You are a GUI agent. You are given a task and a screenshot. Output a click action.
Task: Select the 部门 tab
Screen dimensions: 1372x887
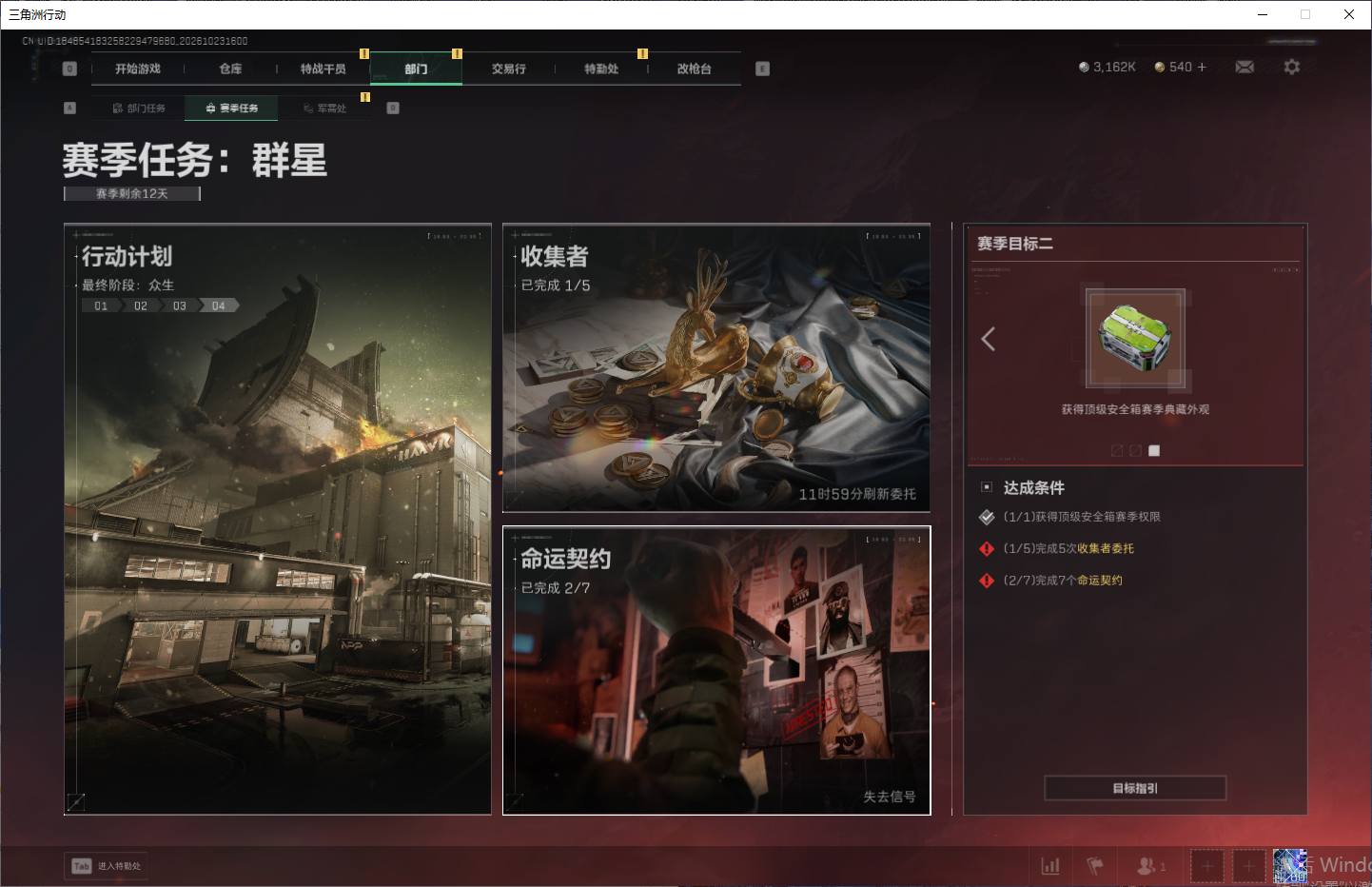(416, 69)
